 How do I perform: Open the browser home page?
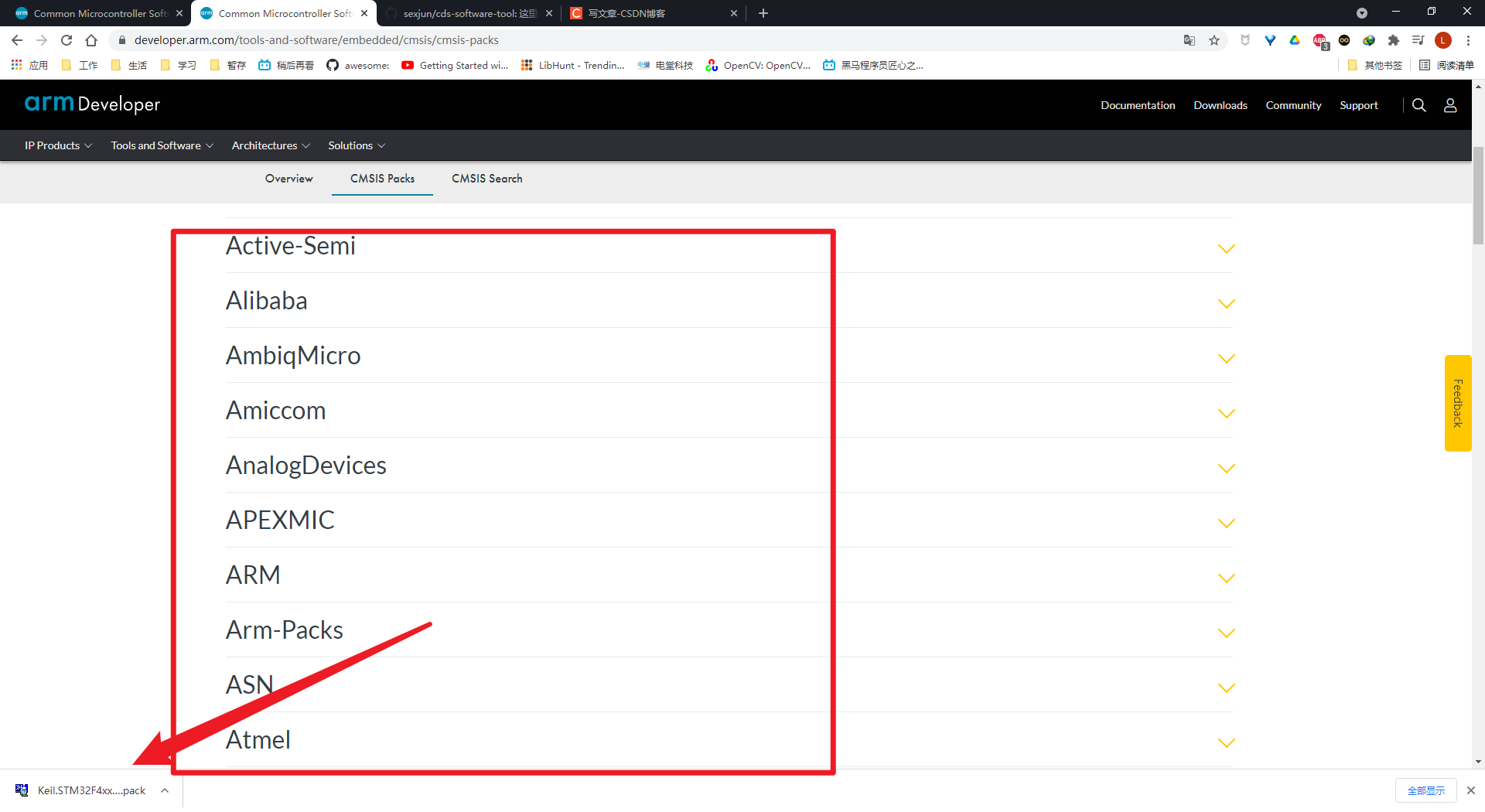click(x=91, y=40)
